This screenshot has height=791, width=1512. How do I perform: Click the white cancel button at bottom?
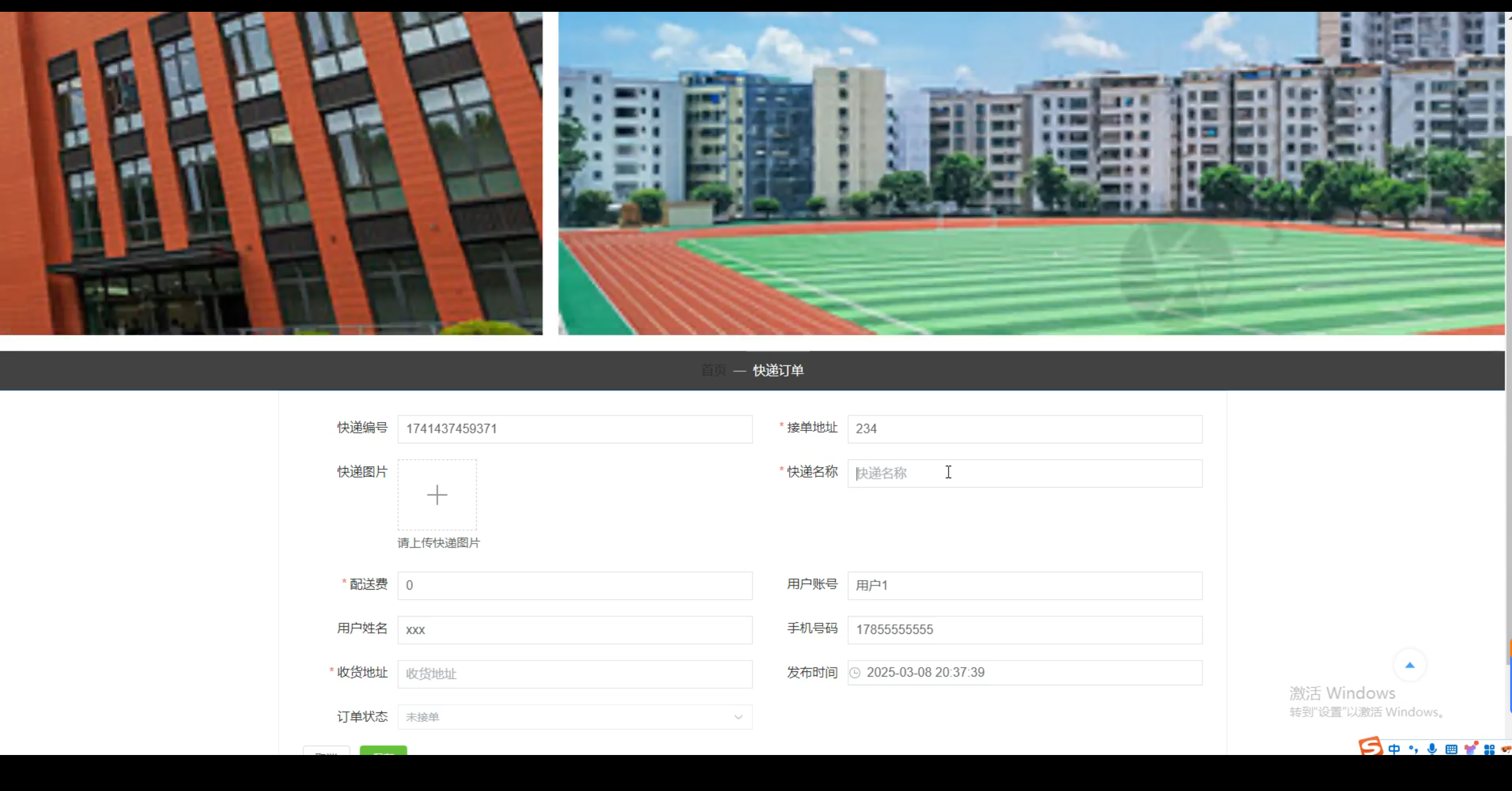pyautogui.click(x=326, y=750)
